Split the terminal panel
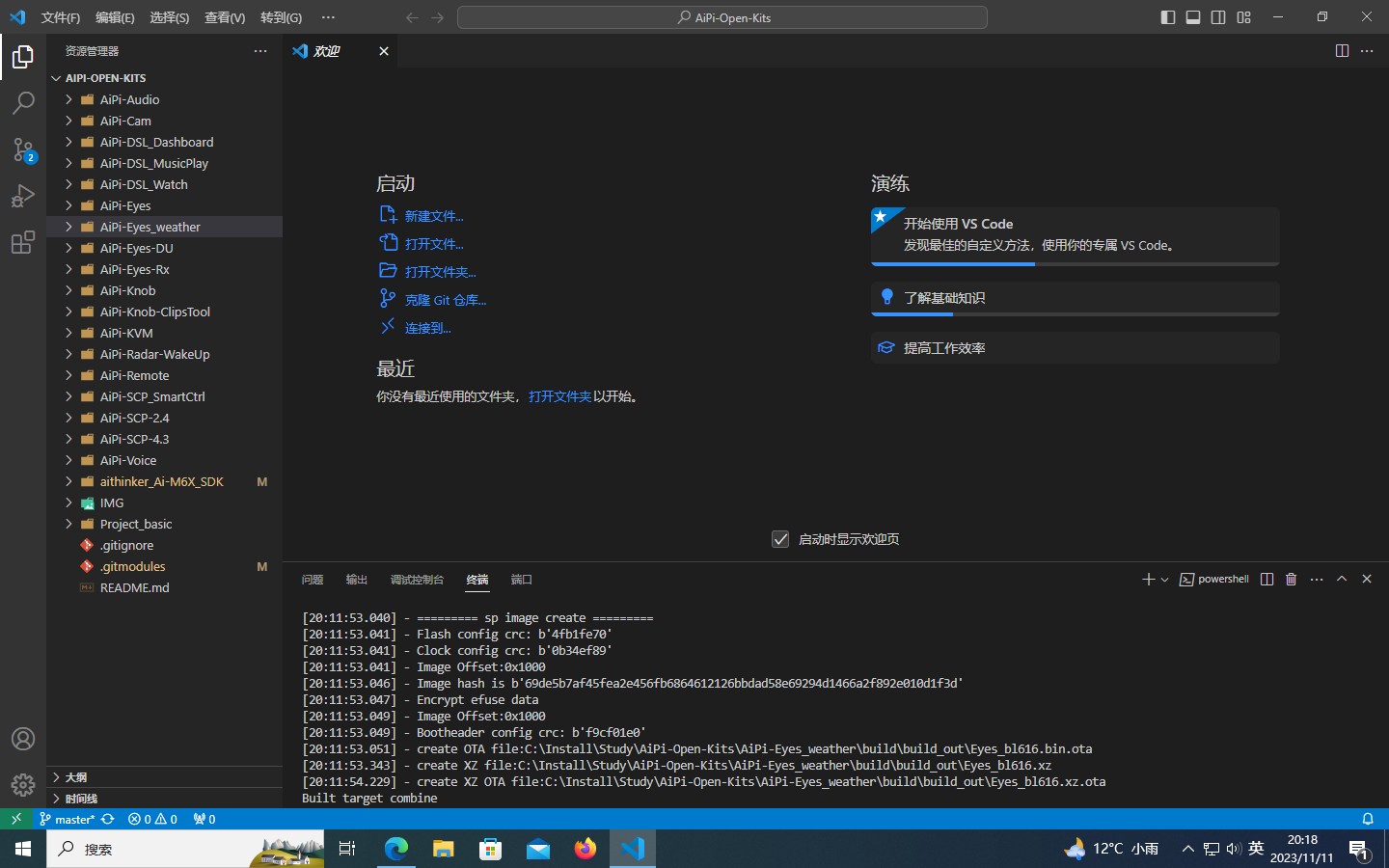Viewport: 1389px width, 868px height. point(1266,579)
